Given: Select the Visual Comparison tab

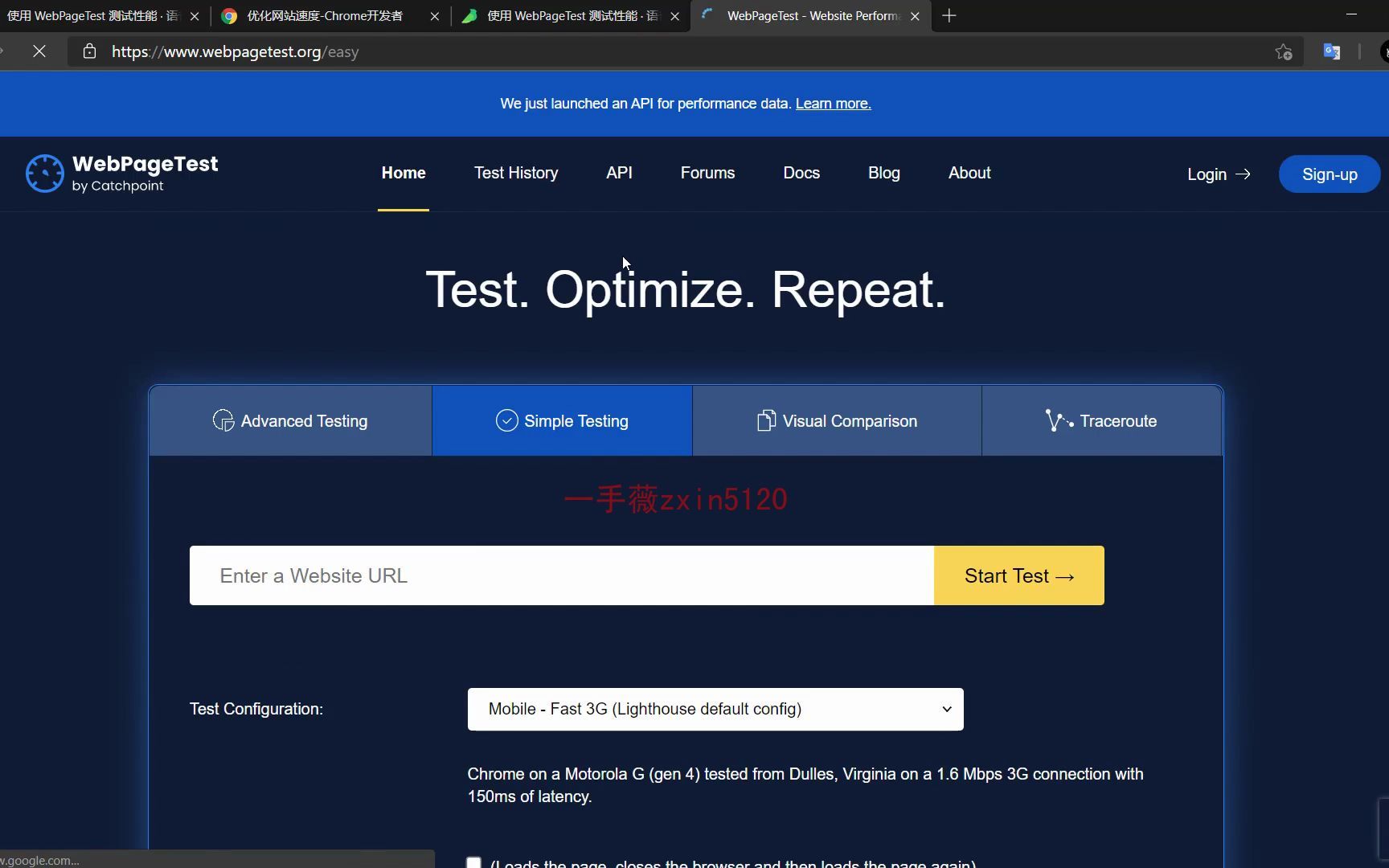Looking at the screenshot, I should click(x=837, y=421).
